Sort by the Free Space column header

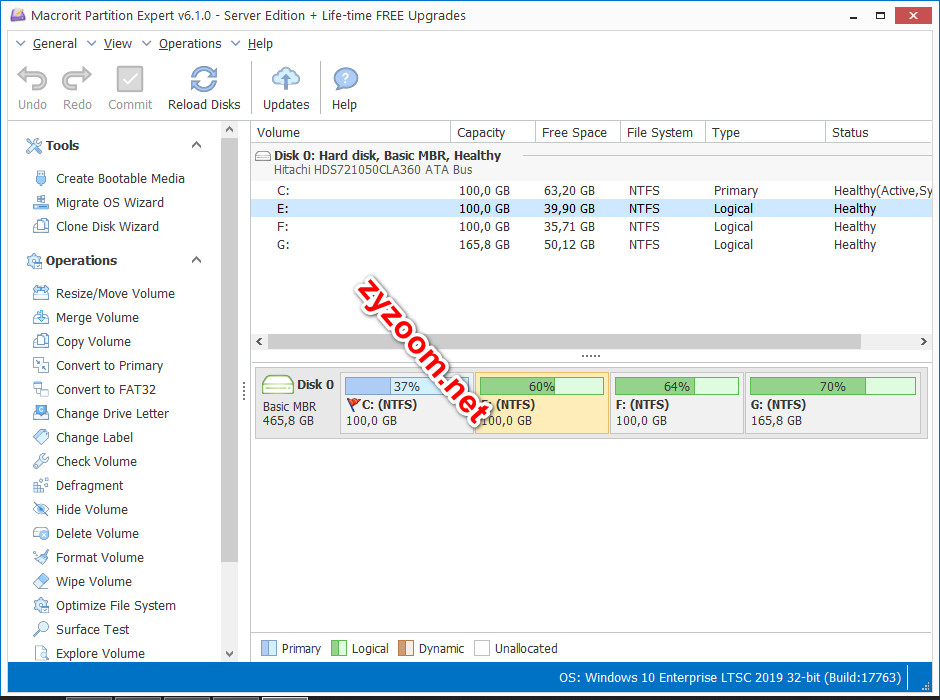pos(578,132)
